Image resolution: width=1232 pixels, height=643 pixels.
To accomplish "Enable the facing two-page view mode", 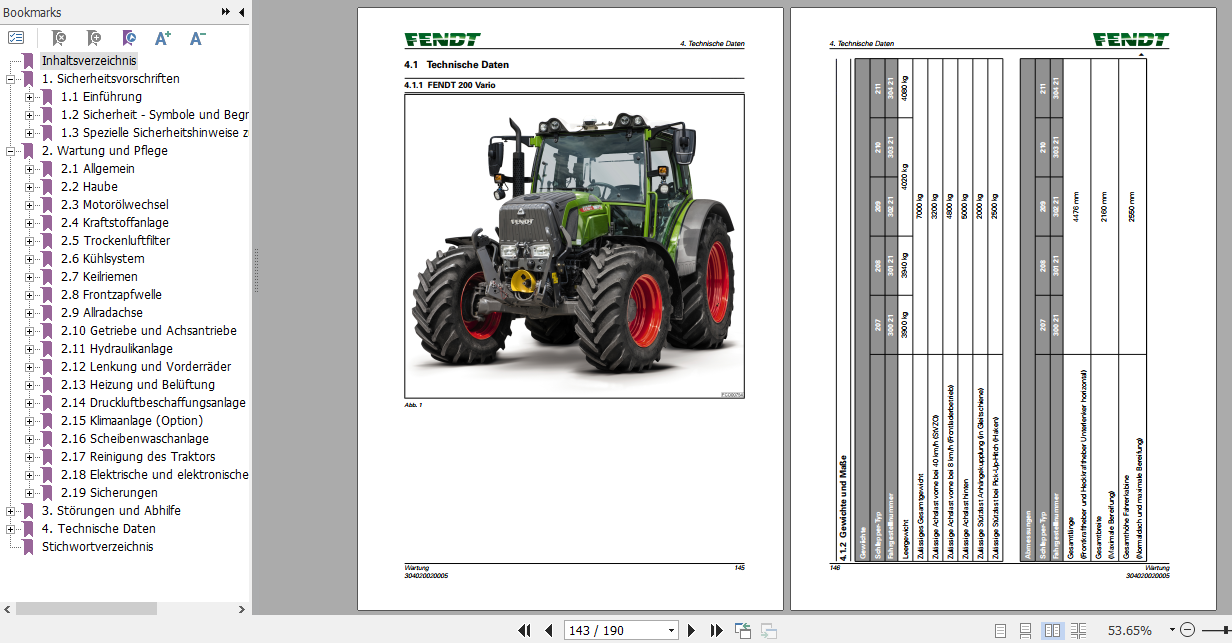I will coord(1052,630).
